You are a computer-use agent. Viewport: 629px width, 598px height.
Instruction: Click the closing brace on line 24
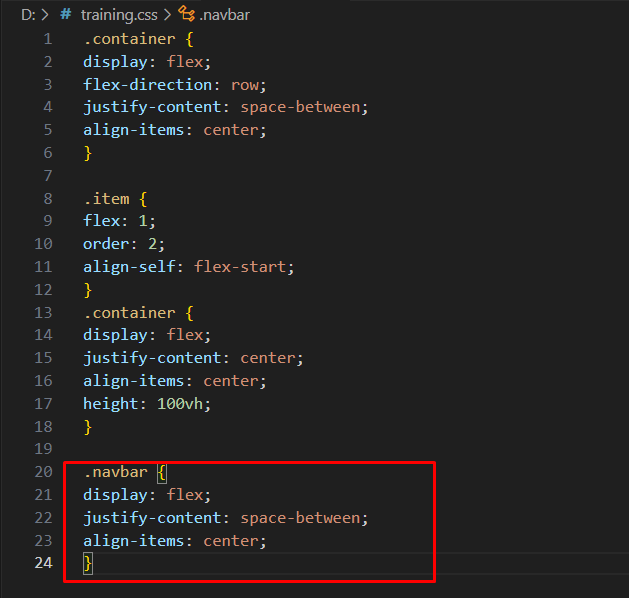pyautogui.click(x=88, y=564)
